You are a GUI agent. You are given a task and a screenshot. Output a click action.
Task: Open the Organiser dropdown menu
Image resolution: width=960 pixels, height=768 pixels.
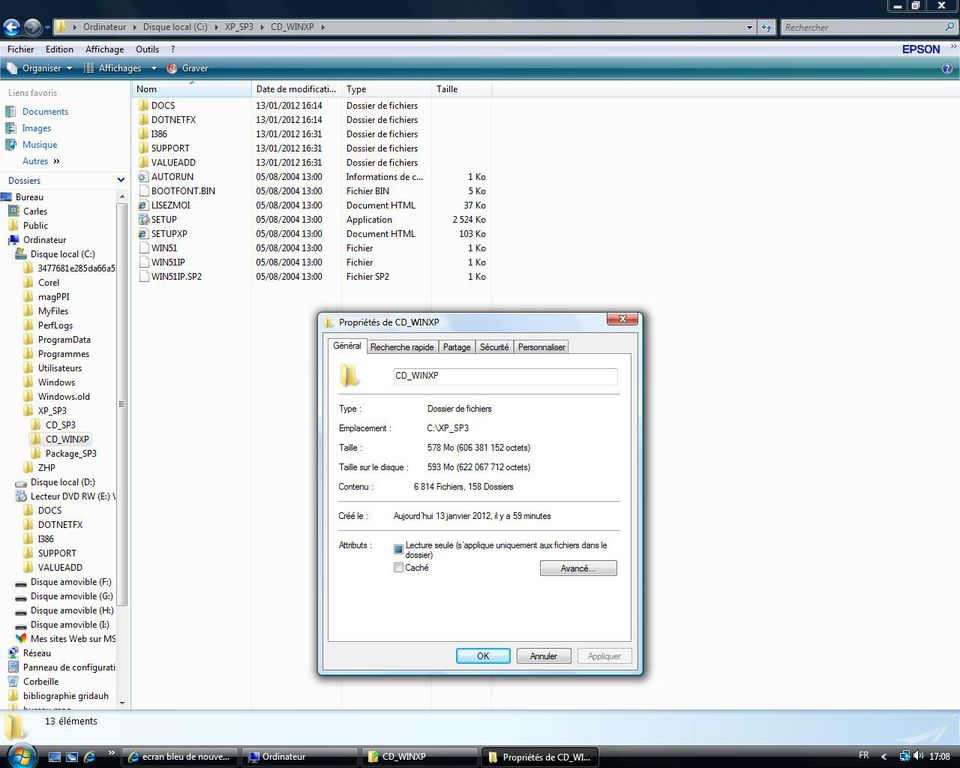(40, 68)
